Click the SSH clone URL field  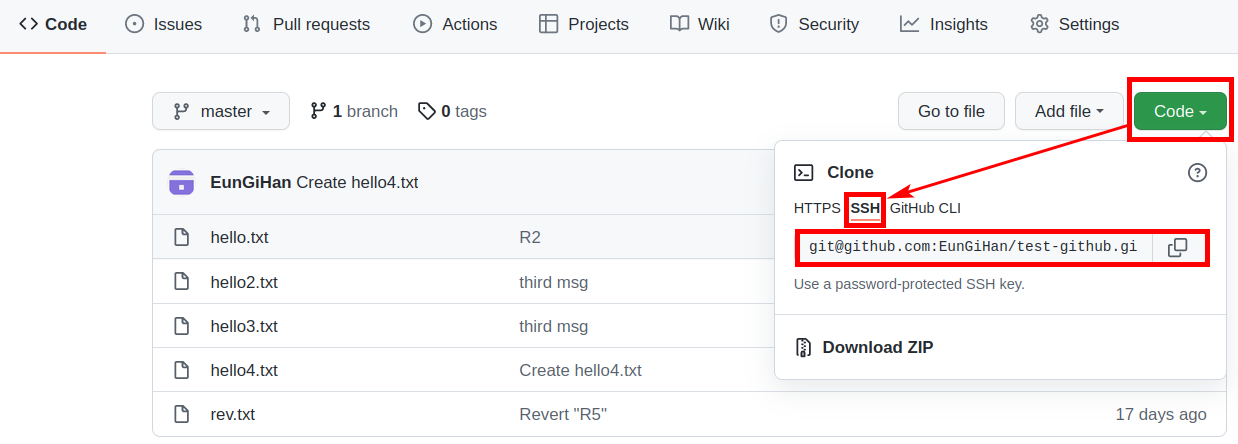(x=973, y=247)
